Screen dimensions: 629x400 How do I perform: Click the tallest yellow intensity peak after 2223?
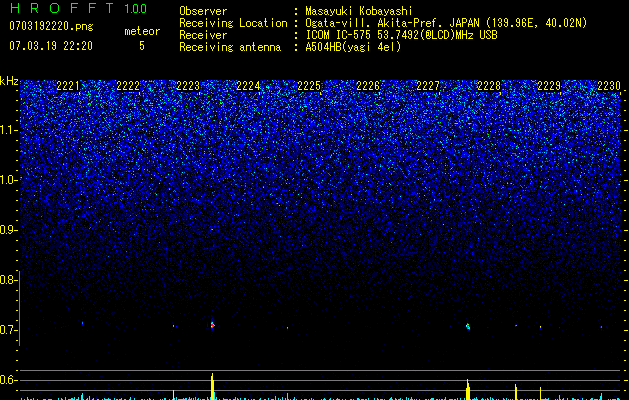click(213, 386)
